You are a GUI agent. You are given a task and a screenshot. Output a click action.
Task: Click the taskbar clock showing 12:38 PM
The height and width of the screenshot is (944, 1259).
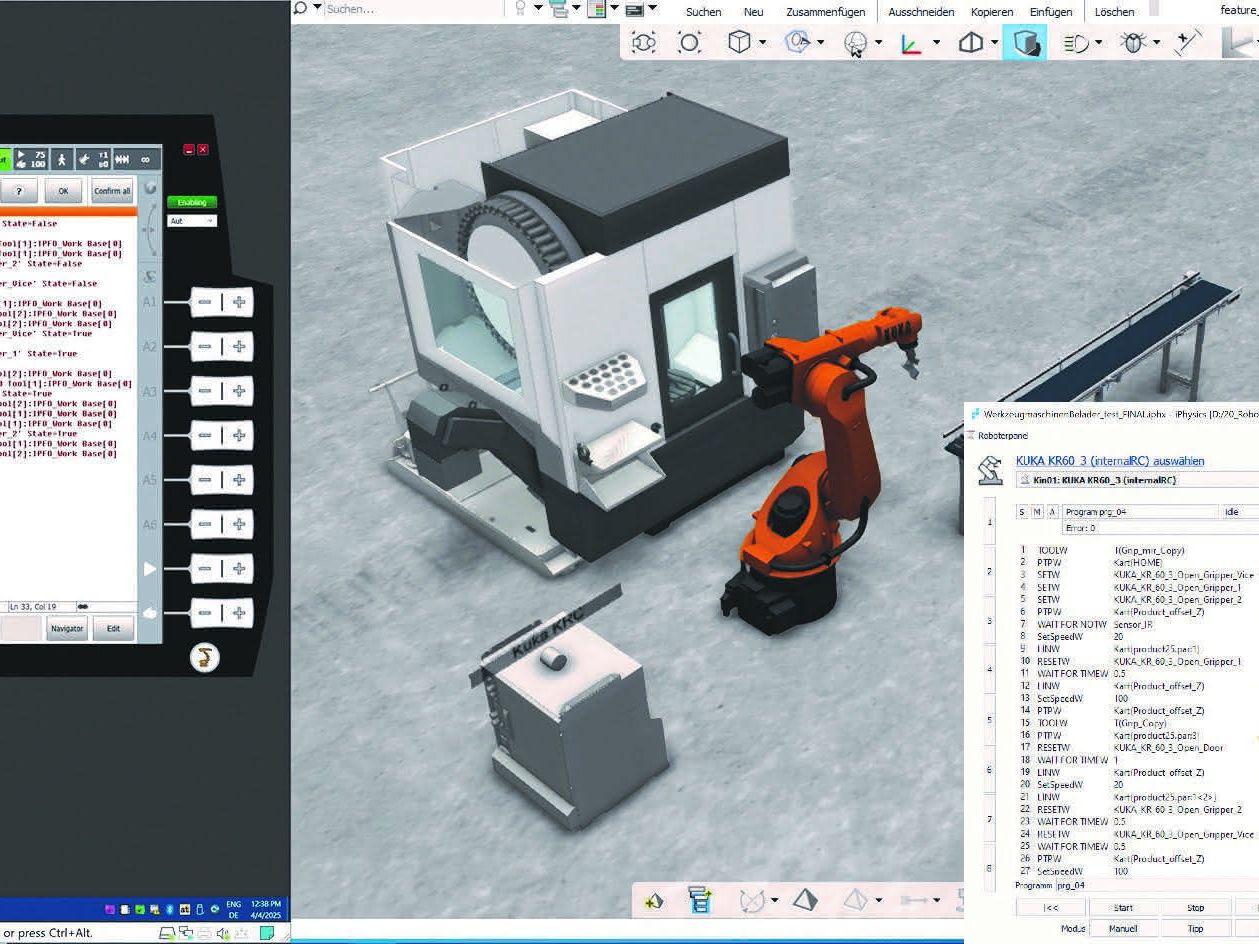(x=267, y=908)
